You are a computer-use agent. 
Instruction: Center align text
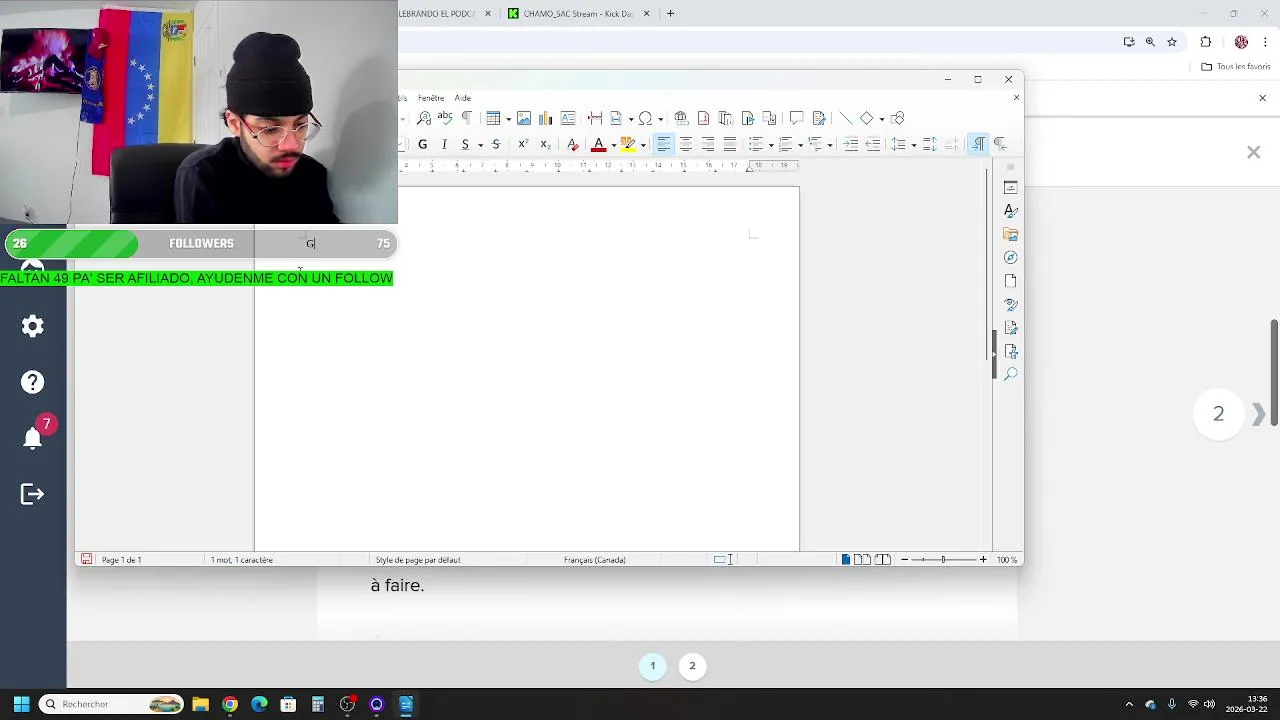pos(686,144)
